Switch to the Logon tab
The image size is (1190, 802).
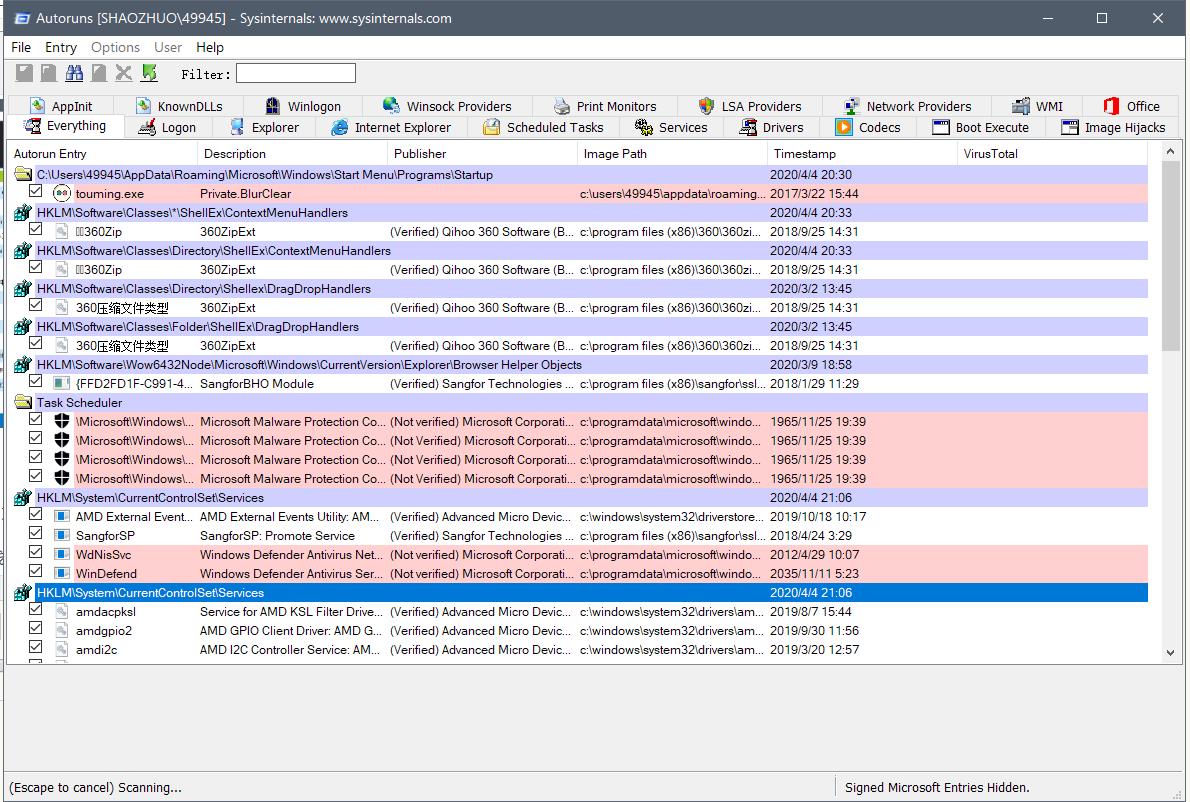[168, 127]
